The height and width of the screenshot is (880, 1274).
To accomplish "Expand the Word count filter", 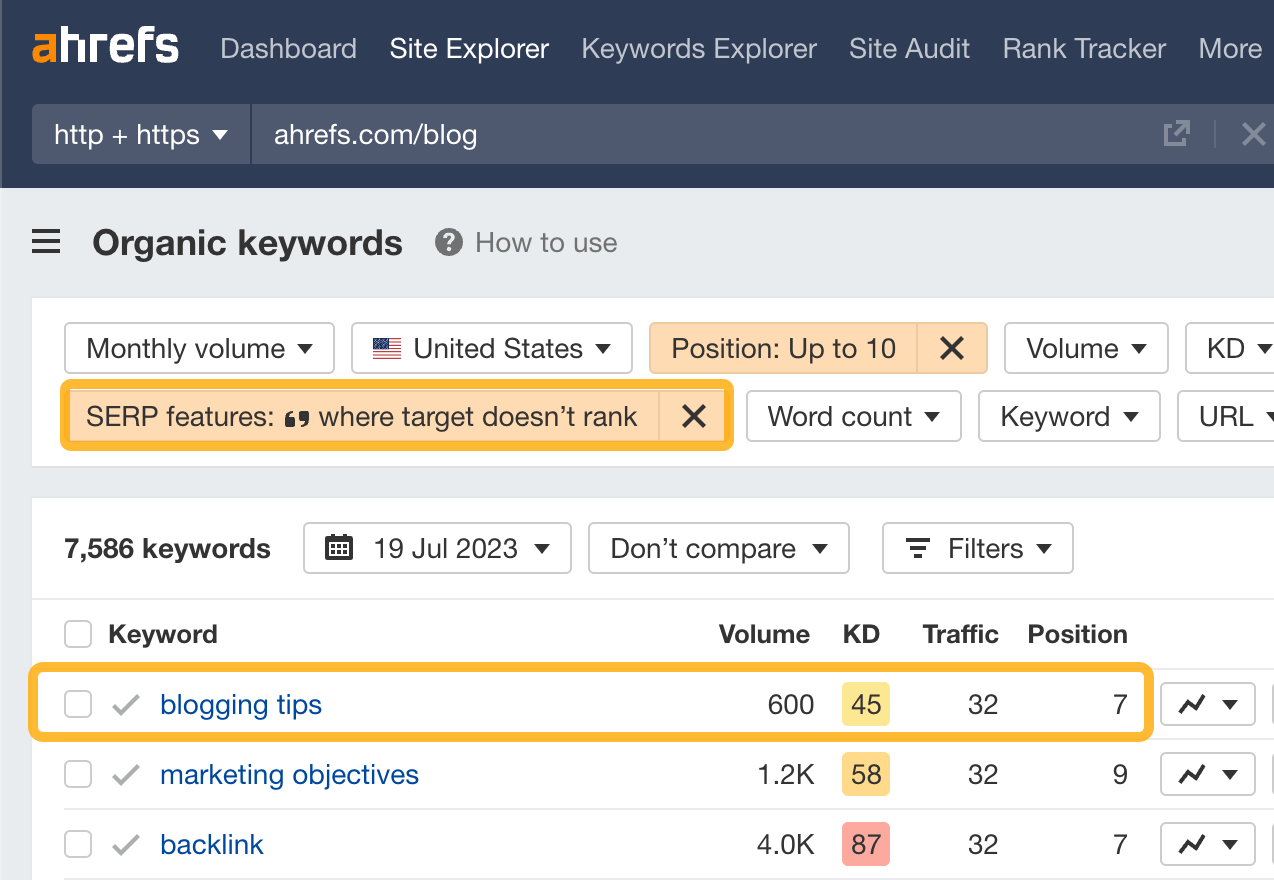I will pos(853,416).
